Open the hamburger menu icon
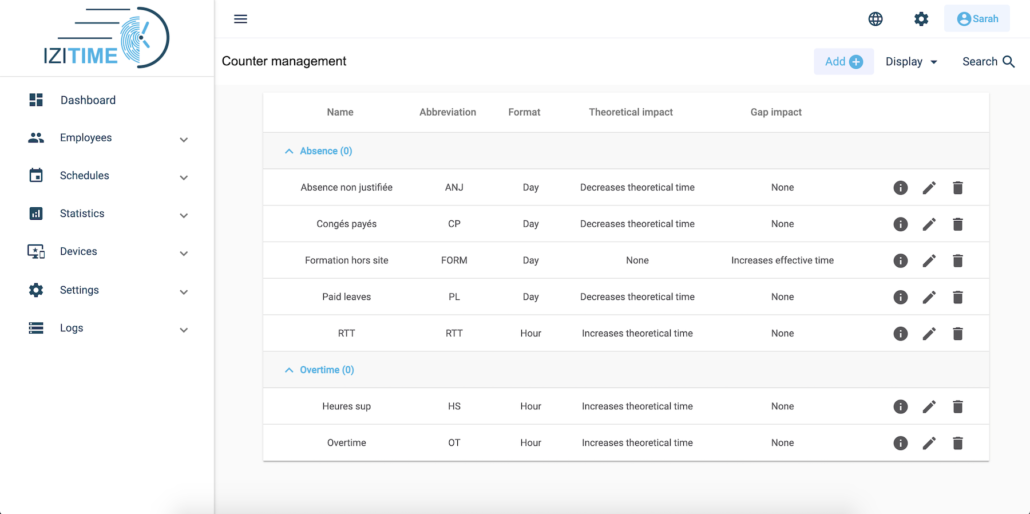The image size is (1030, 514). [240, 19]
